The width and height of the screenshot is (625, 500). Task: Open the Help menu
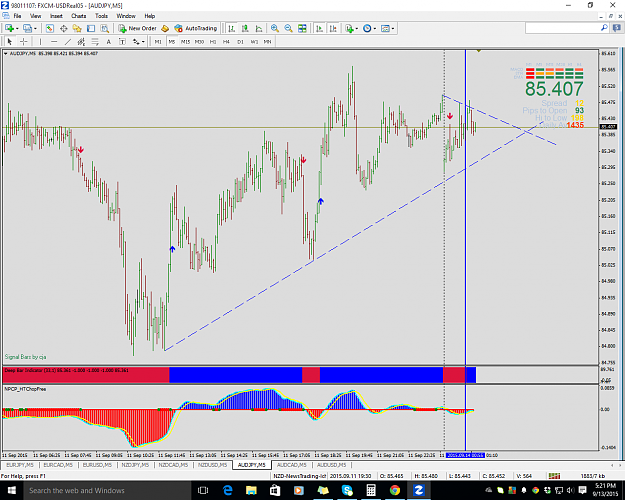pos(149,16)
